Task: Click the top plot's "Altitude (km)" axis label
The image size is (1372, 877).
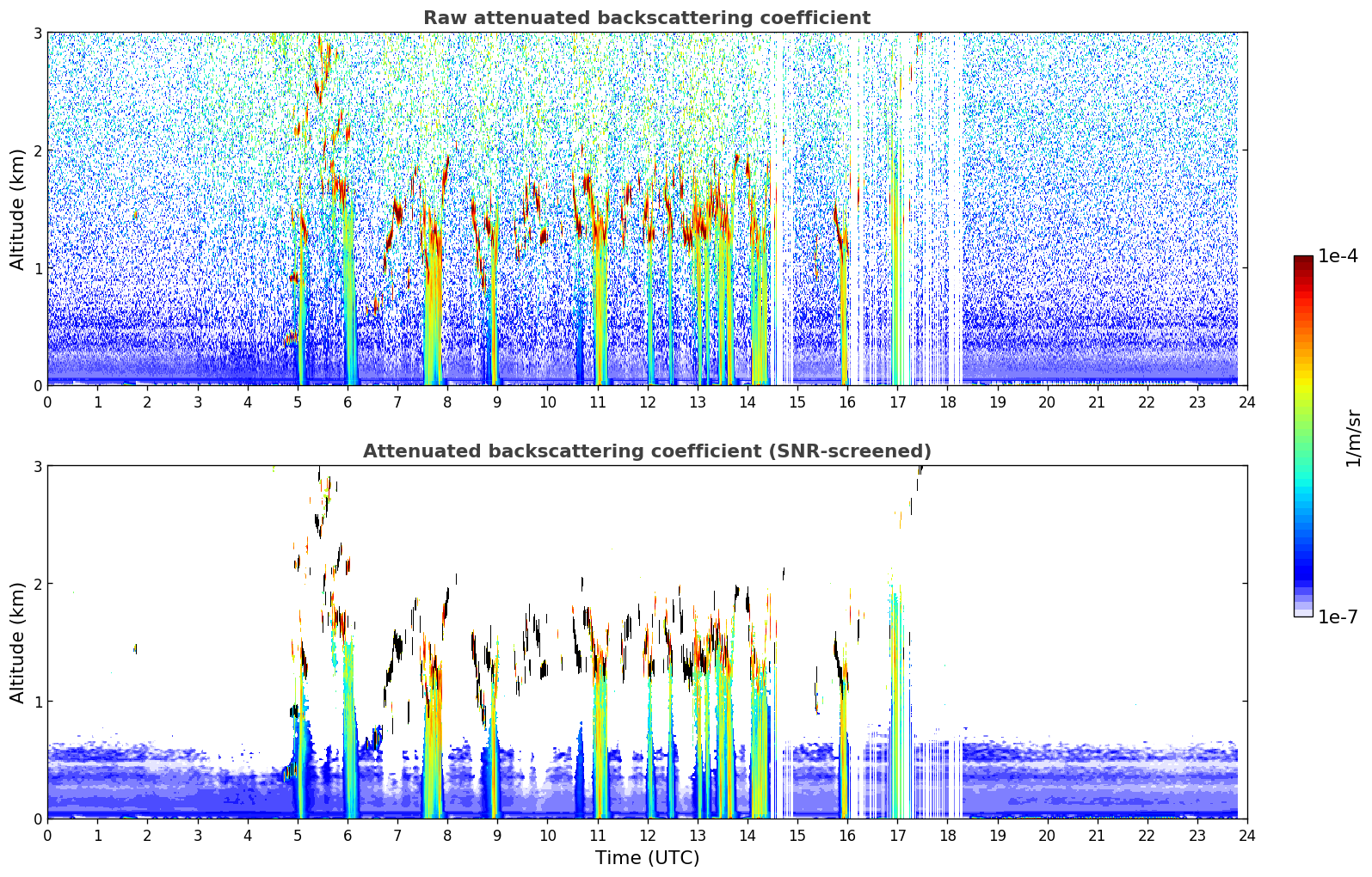Action: (x=17, y=209)
